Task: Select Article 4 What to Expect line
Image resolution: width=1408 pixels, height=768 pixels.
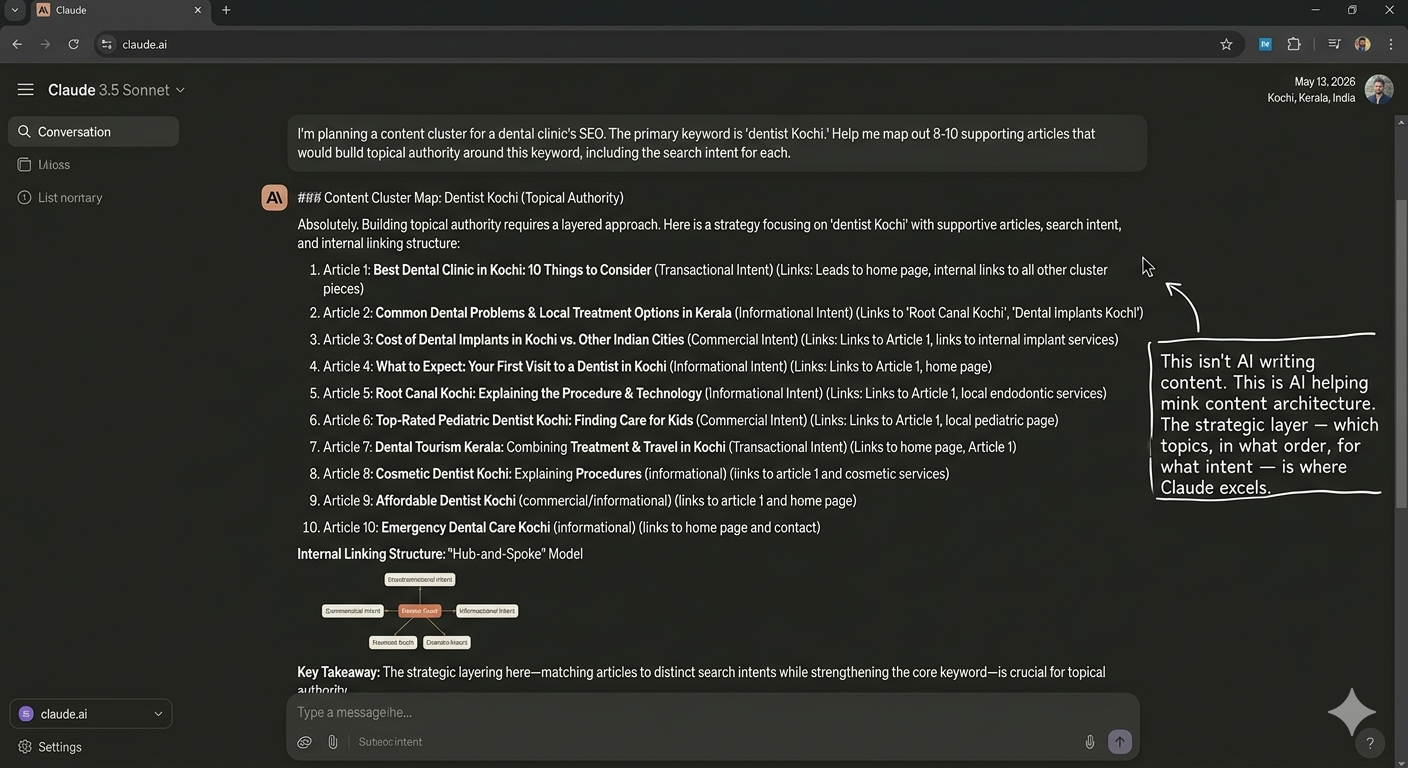Action: 657,367
